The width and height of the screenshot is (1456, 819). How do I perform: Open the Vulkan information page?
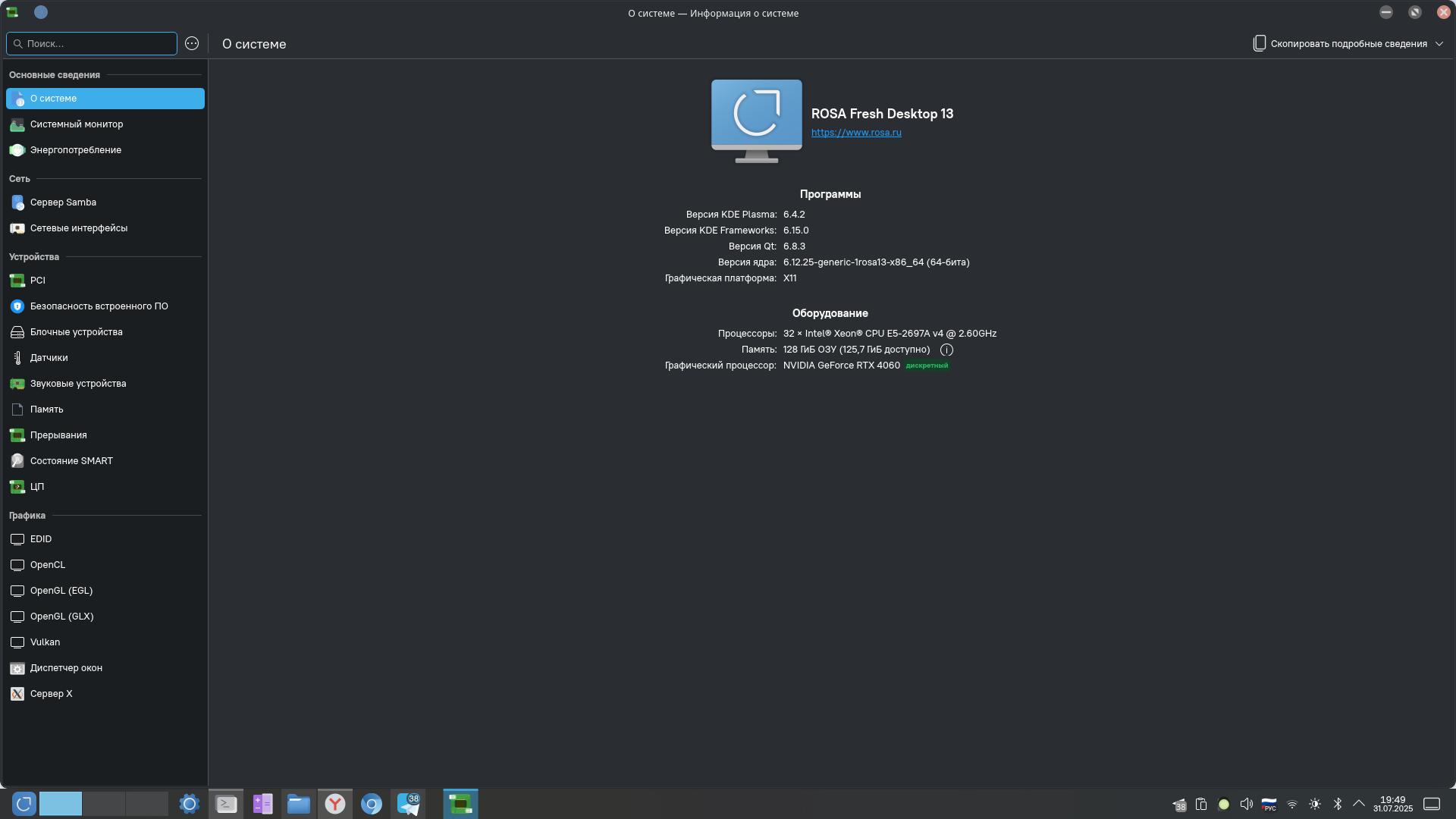tap(45, 642)
